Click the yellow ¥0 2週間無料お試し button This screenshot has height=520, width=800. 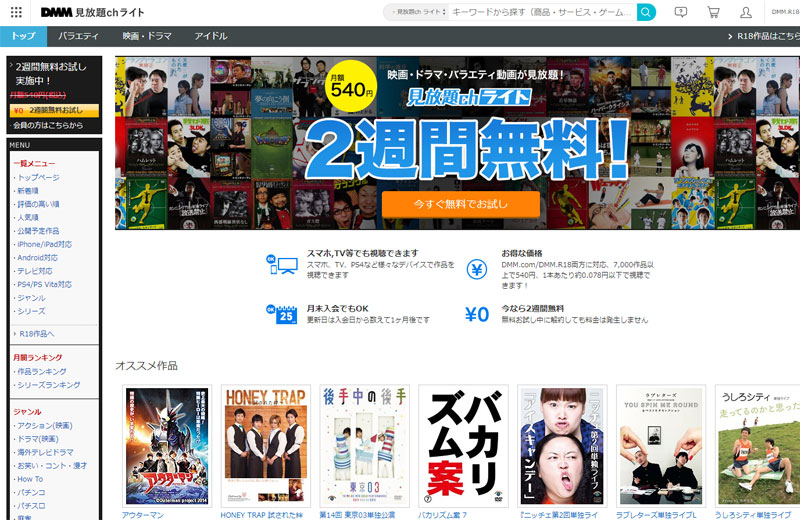pyautogui.click(x=54, y=110)
